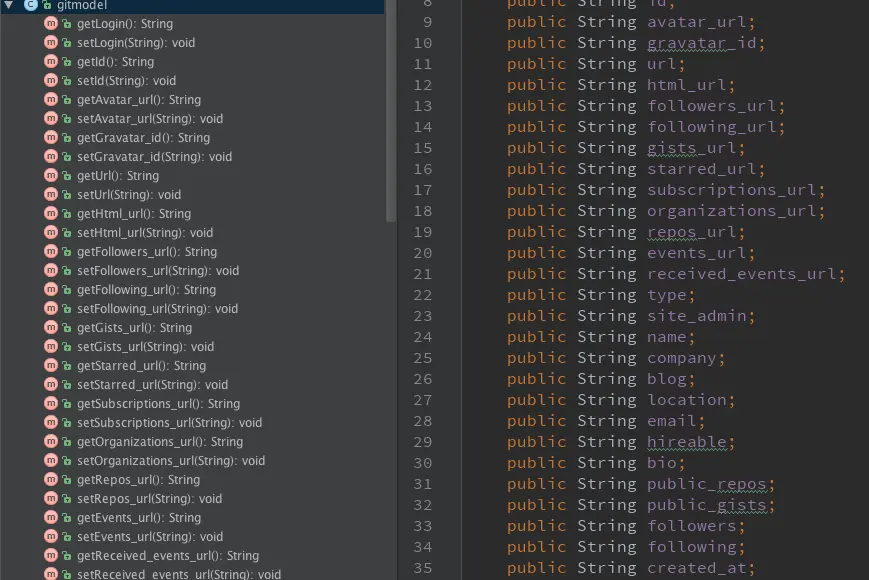This screenshot has height=580, width=869.
Task: Place cursor on html_url field
Action: pos(686,85)
